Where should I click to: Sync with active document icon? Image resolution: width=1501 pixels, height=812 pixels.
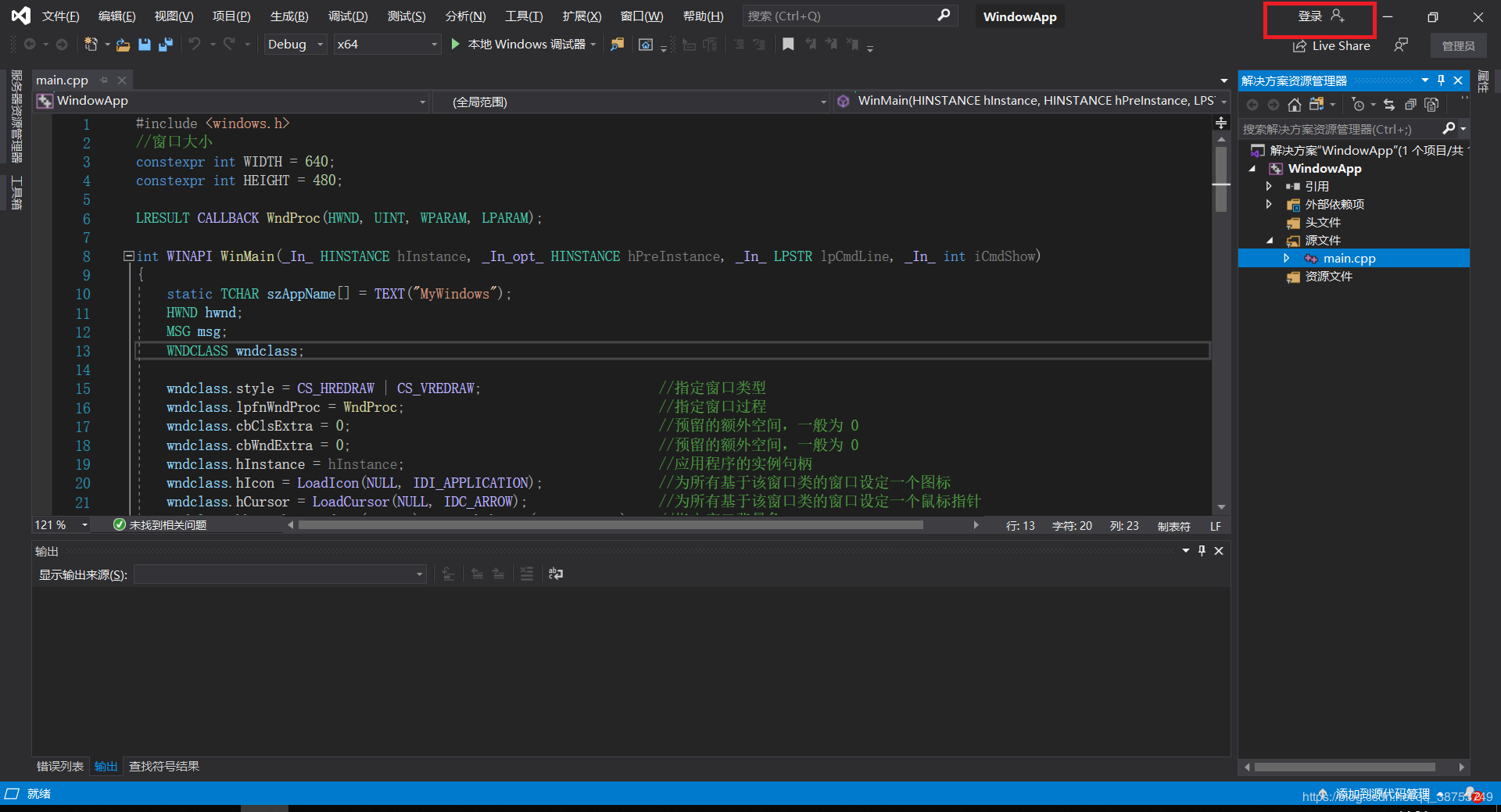coord(1389,105)
